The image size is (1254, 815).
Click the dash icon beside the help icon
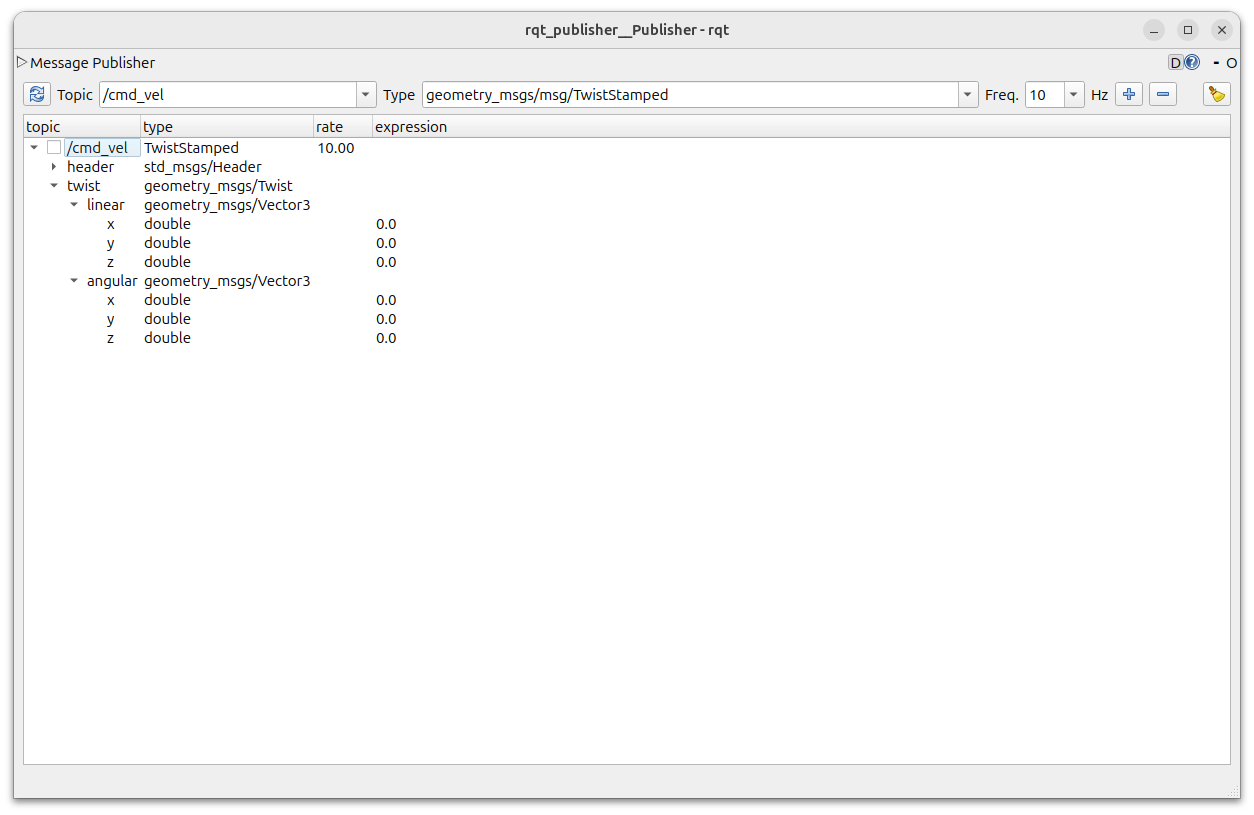[x=1217, y=63]
